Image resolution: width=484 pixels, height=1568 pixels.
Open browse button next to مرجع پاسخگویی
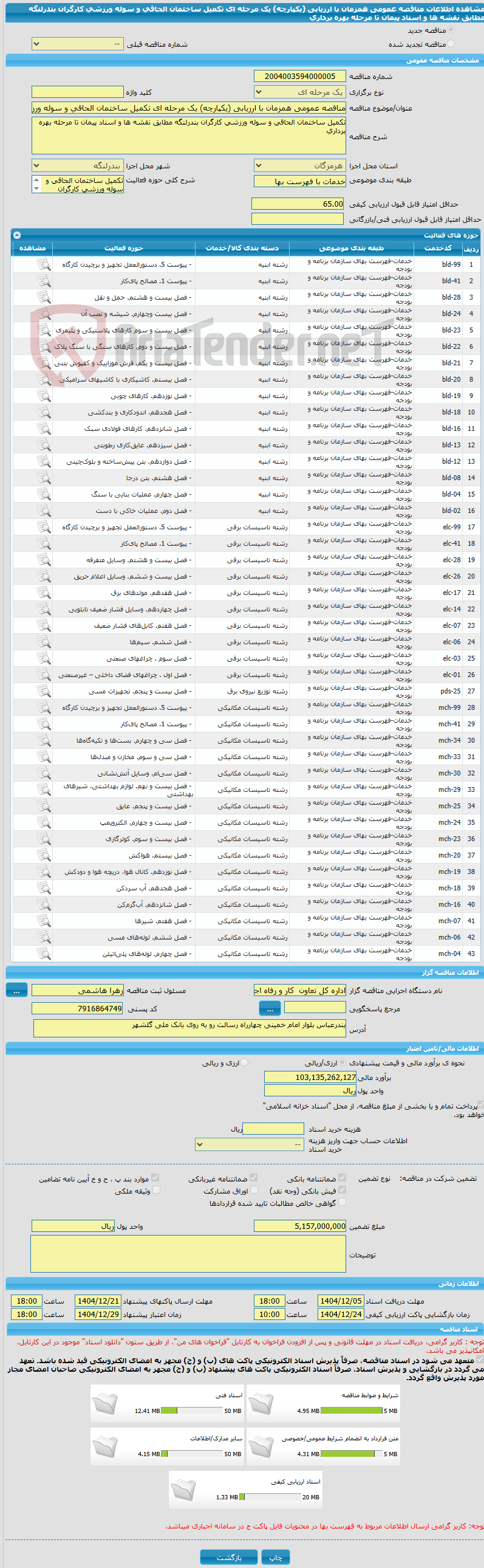click(x=270, y=1009)
